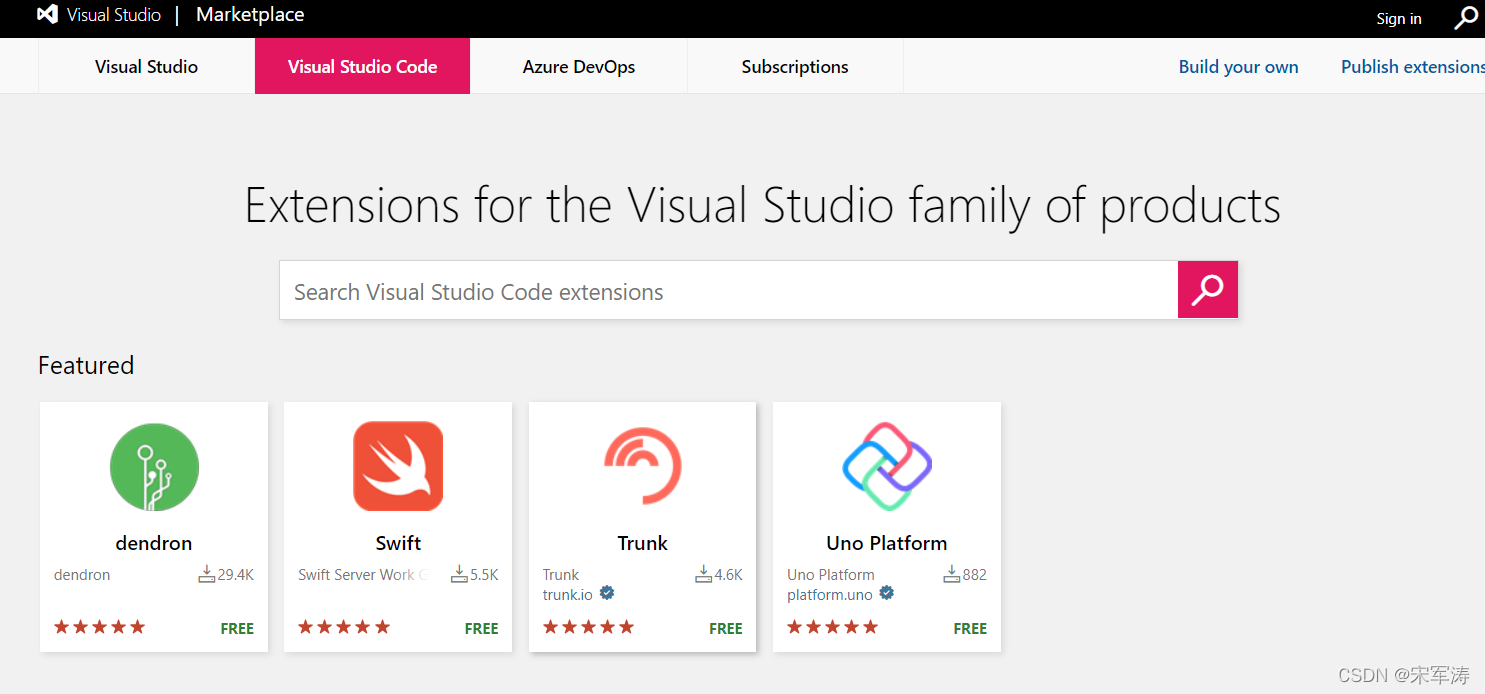Click the download icon on Trunk card
This screenshot has width=1485, height=694.
(703, 574)
